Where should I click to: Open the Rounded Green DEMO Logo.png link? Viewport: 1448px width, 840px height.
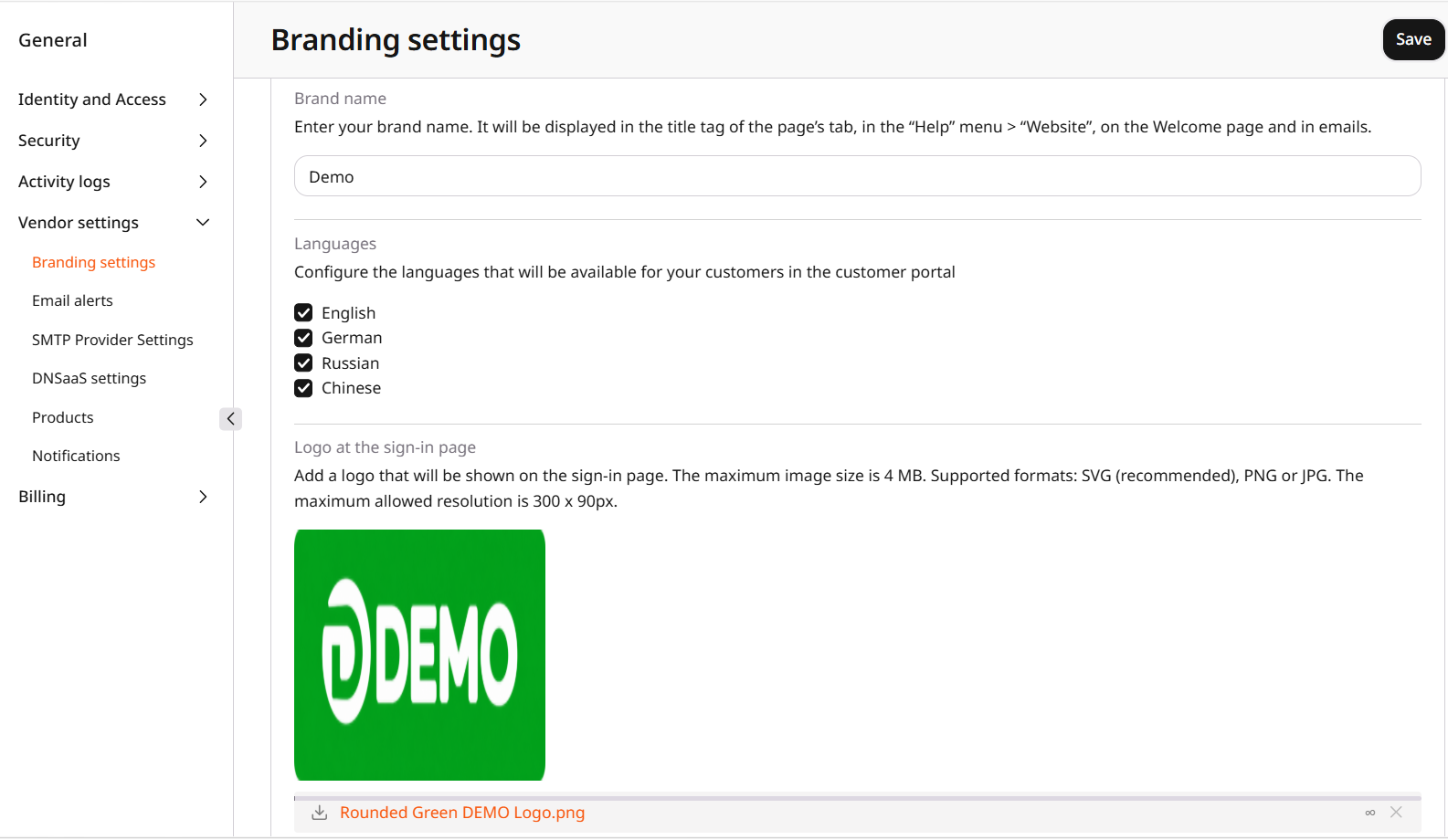tap(462, 813)
